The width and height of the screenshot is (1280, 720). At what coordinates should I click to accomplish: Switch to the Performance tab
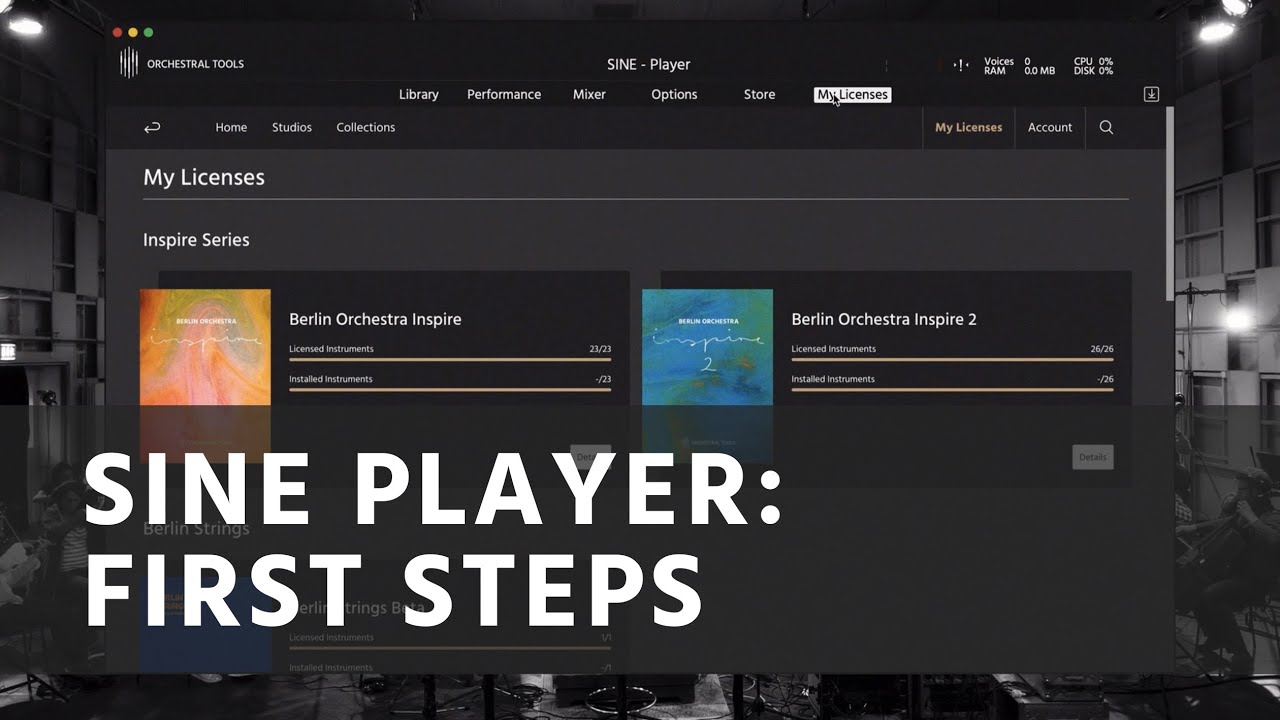point(504,94)
